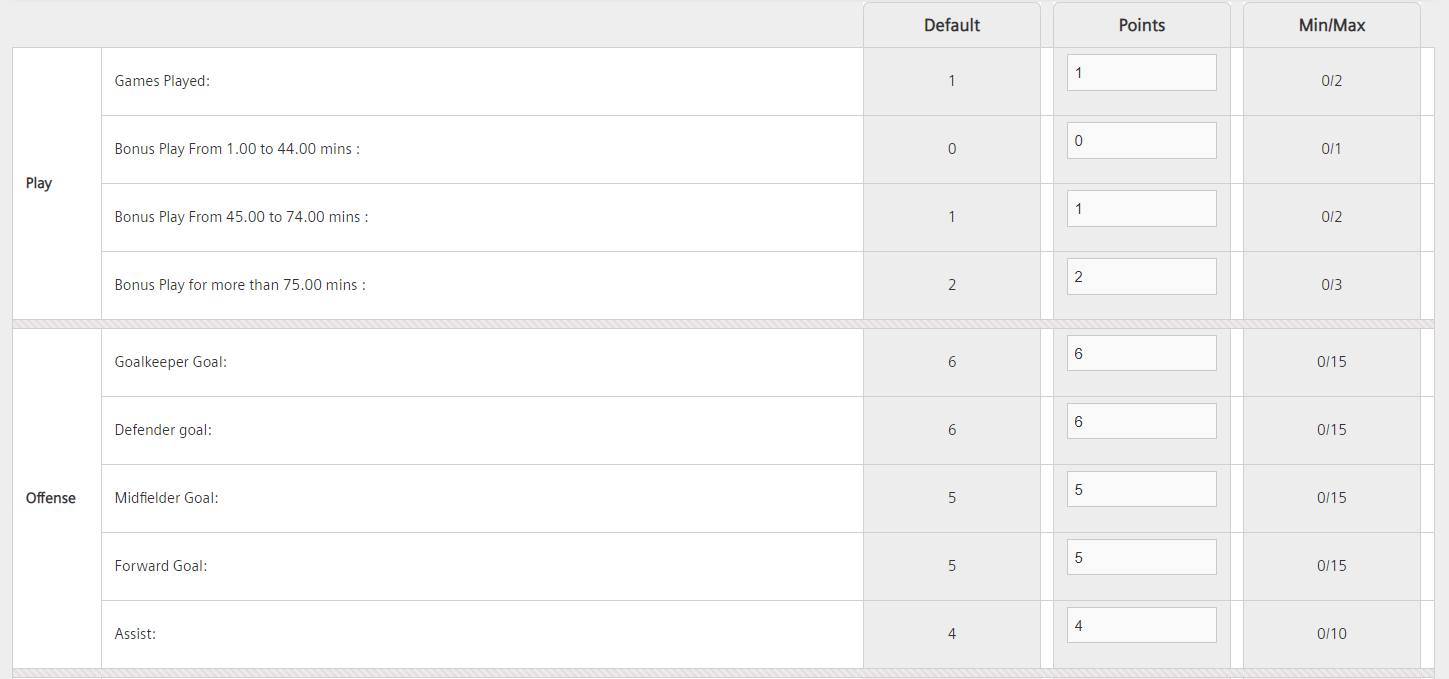This screenshot has height=679, width=1449.
Task: Click the 0/3 min/max value cell
Action: coord(1332,285)
